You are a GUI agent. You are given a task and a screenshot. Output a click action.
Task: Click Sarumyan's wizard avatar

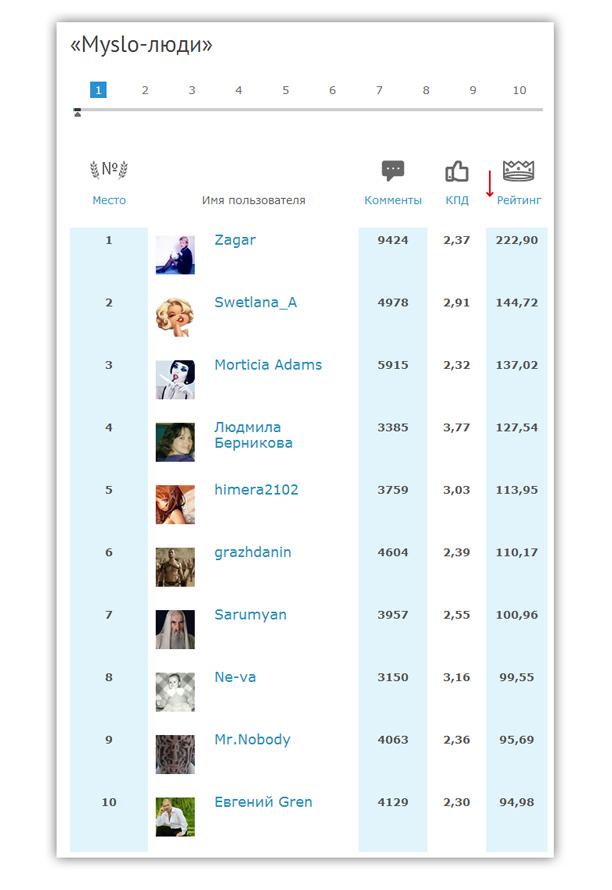(x=175, y=630)
